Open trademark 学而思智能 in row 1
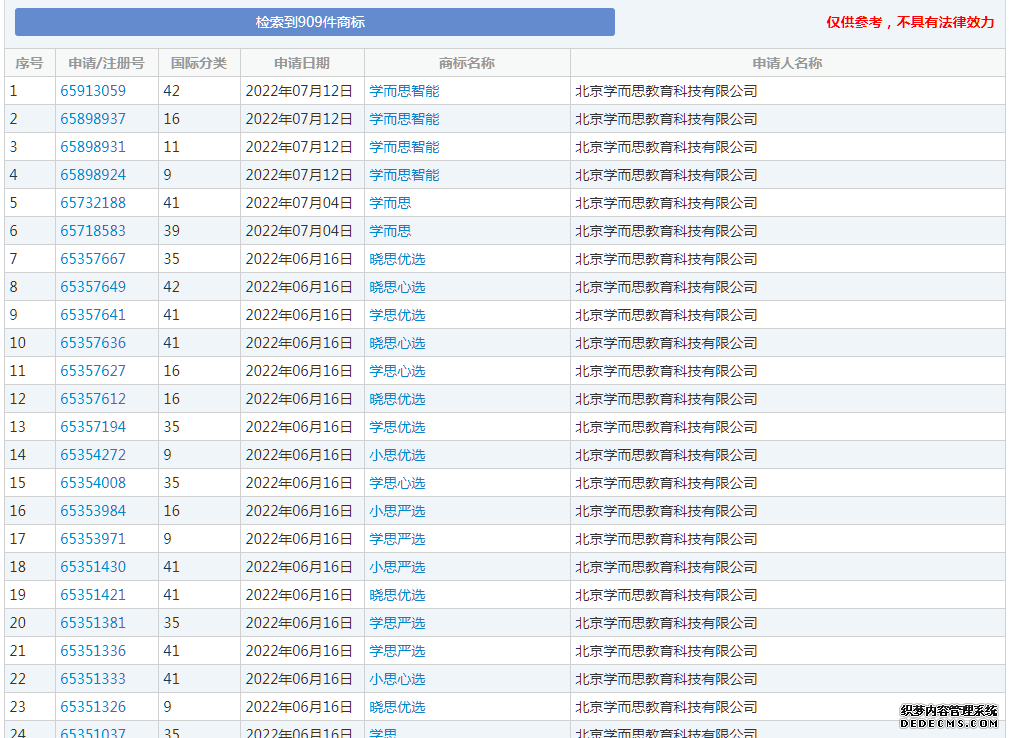The width and height of the screenshot is (1009, 738). tap(404, 91)
